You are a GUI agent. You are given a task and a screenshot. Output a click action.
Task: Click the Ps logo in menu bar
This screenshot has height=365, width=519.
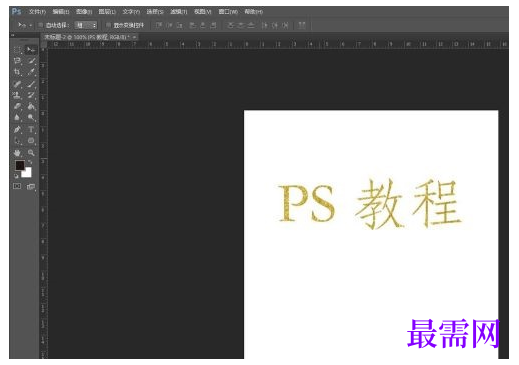pos(16,12)
